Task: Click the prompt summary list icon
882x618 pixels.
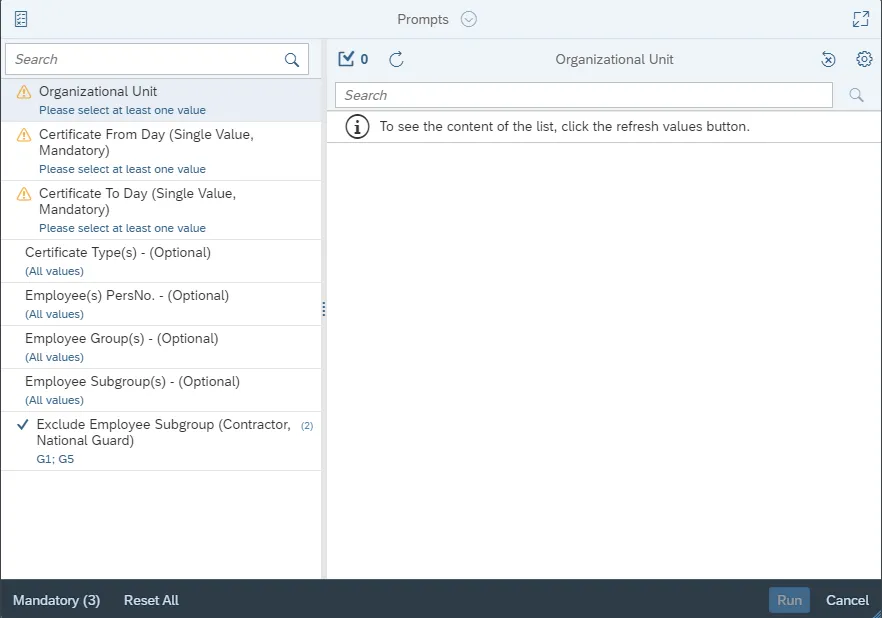Action: click(21, 19)
